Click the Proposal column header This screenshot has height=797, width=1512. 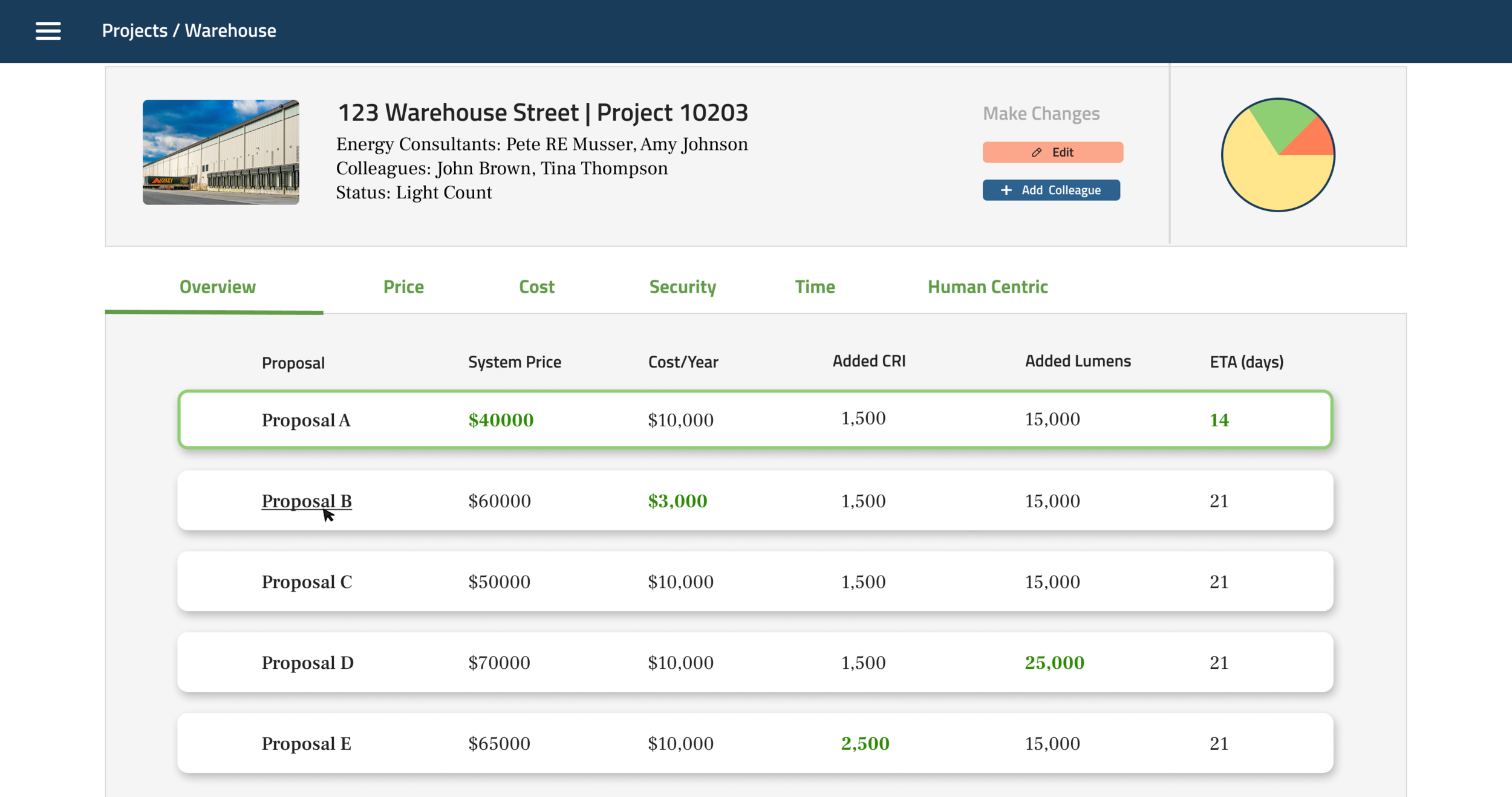point(293,363)
